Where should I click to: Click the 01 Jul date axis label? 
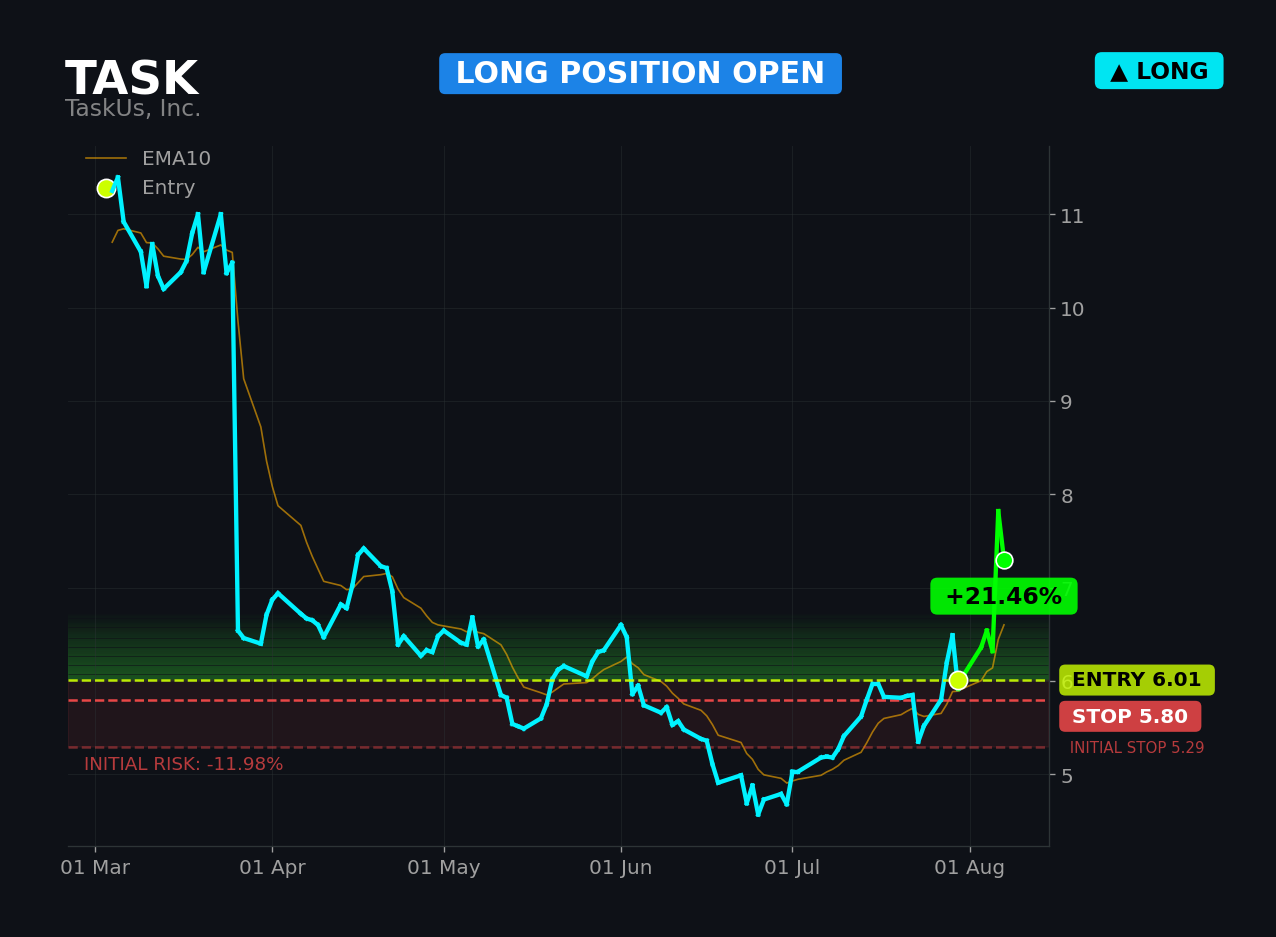(792, 868)
